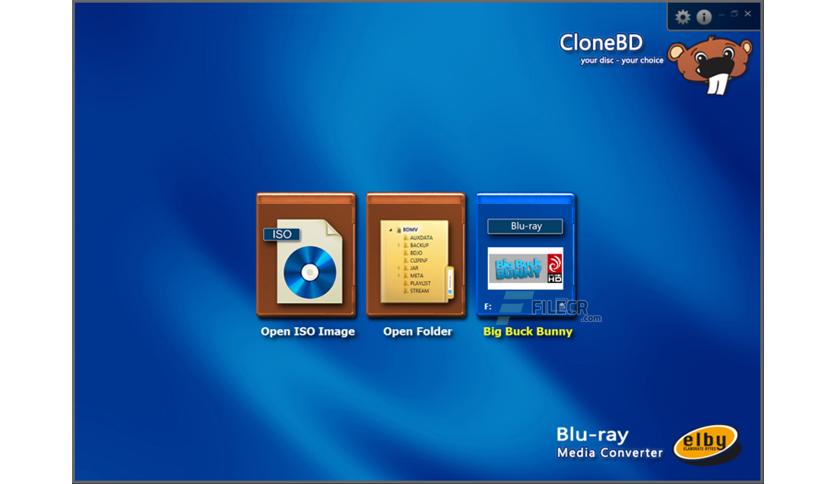Click the Open ISO Image disc tile

coord(306,255)
